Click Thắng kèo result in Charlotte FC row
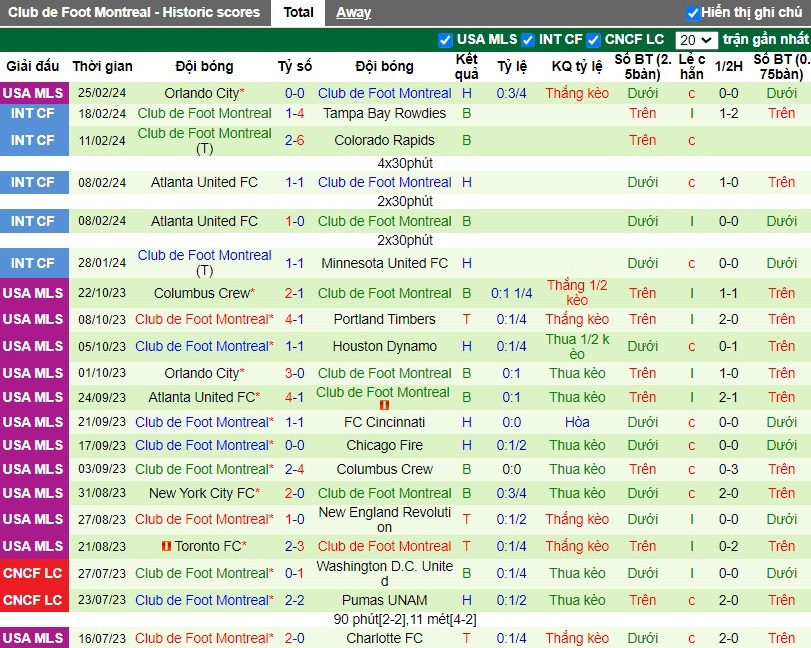811x648 pixels. 577,638
